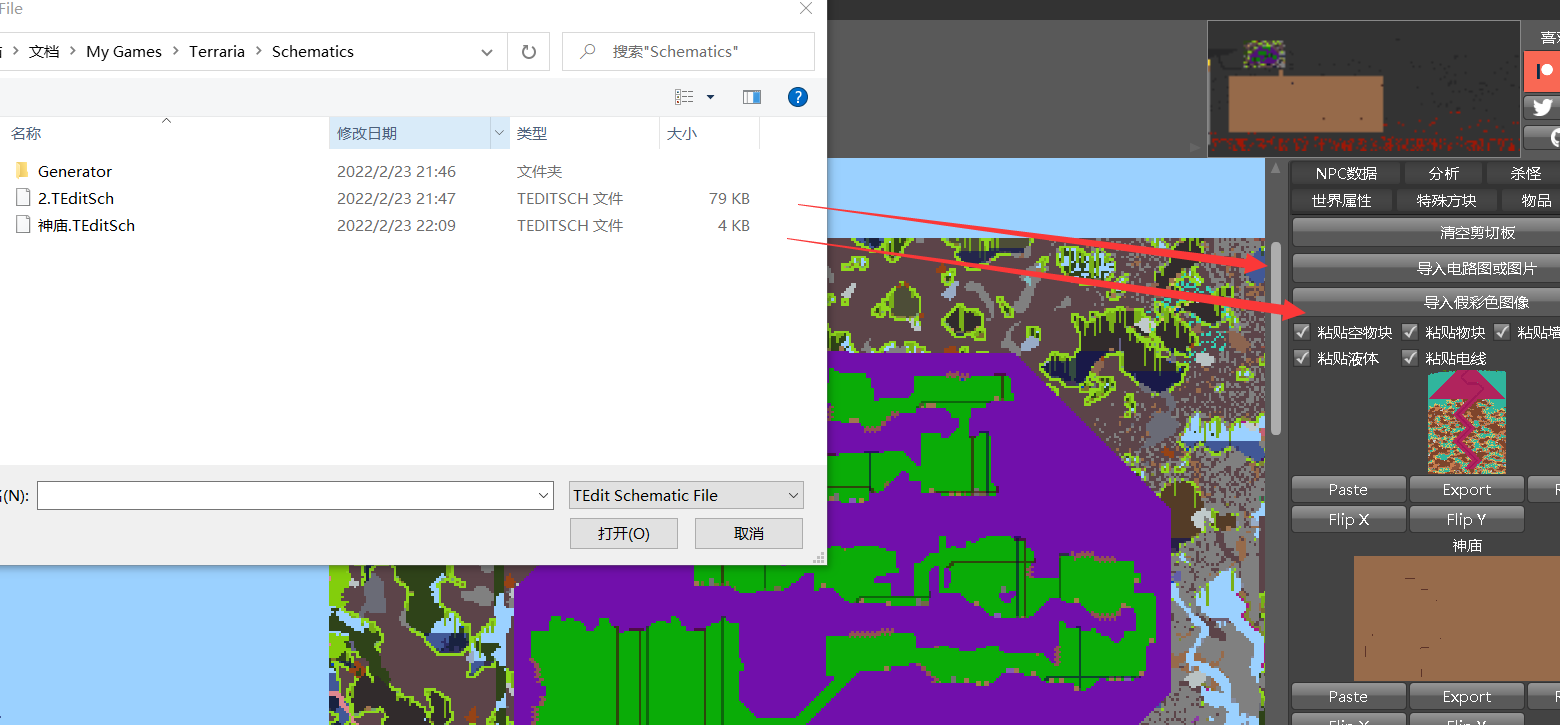Image resolution: width=1560 pixels, height=725 pixels.
Task: Toggle the preview pane icon
Action: [752, 97]
